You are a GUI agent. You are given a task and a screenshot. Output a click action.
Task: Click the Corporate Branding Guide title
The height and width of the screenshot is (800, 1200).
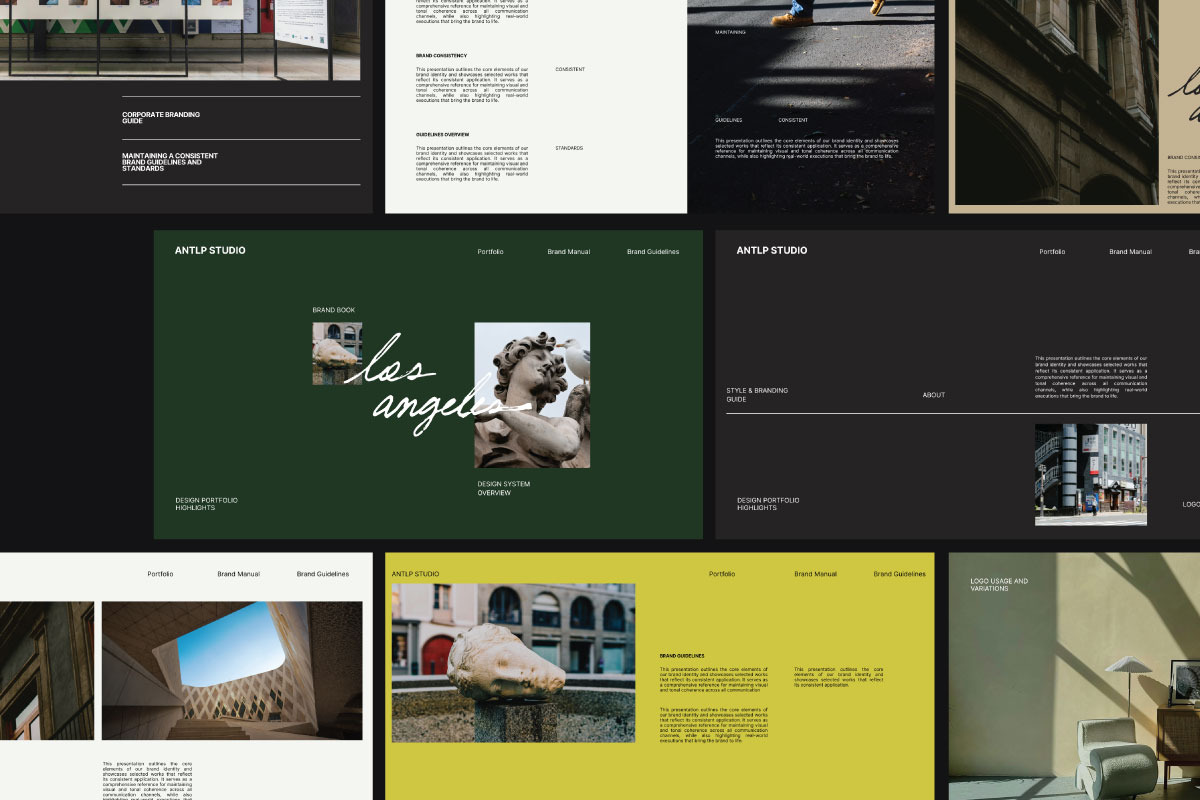coord(161,118)
